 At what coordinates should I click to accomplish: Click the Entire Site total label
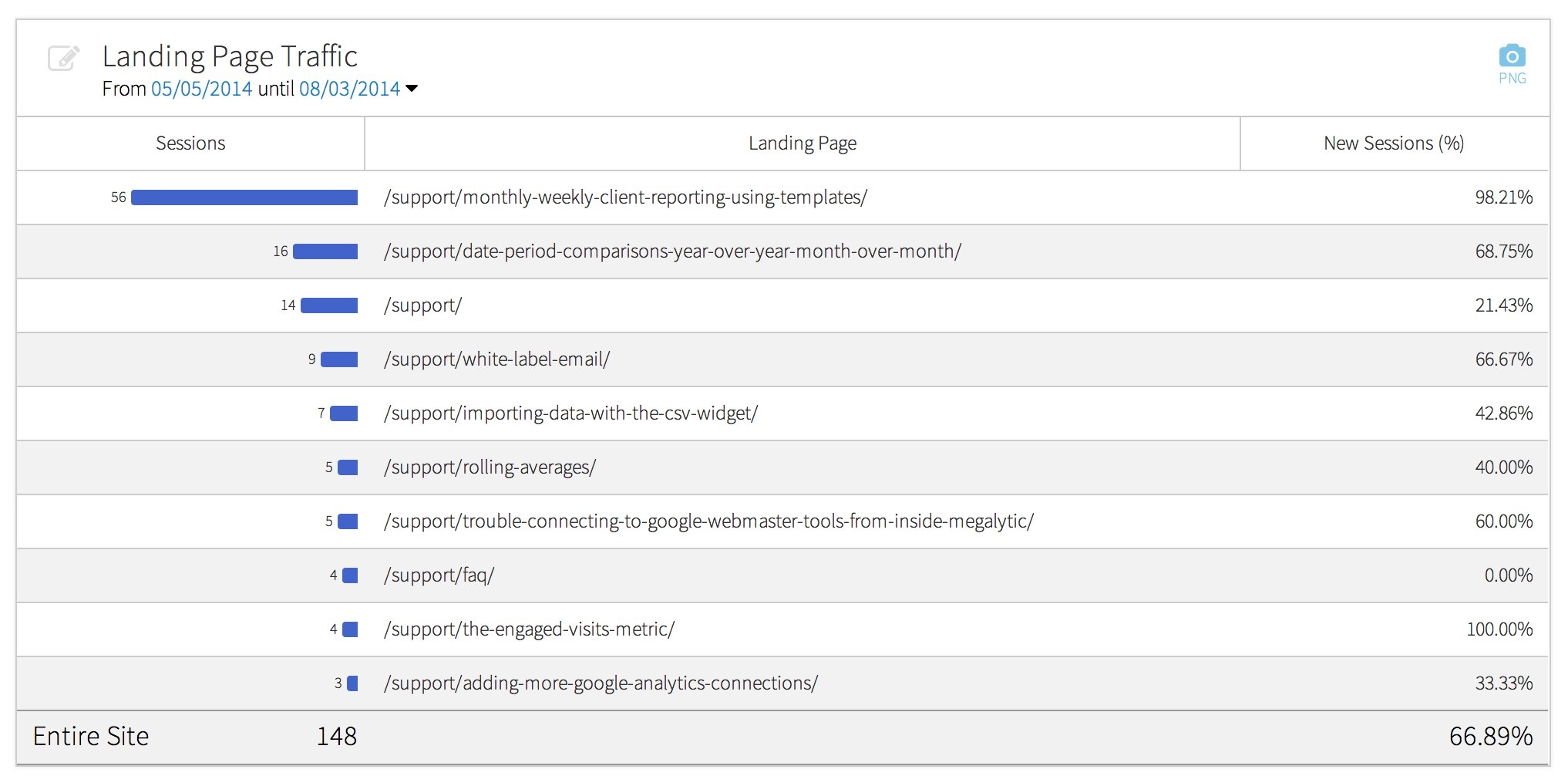[91, 737]
